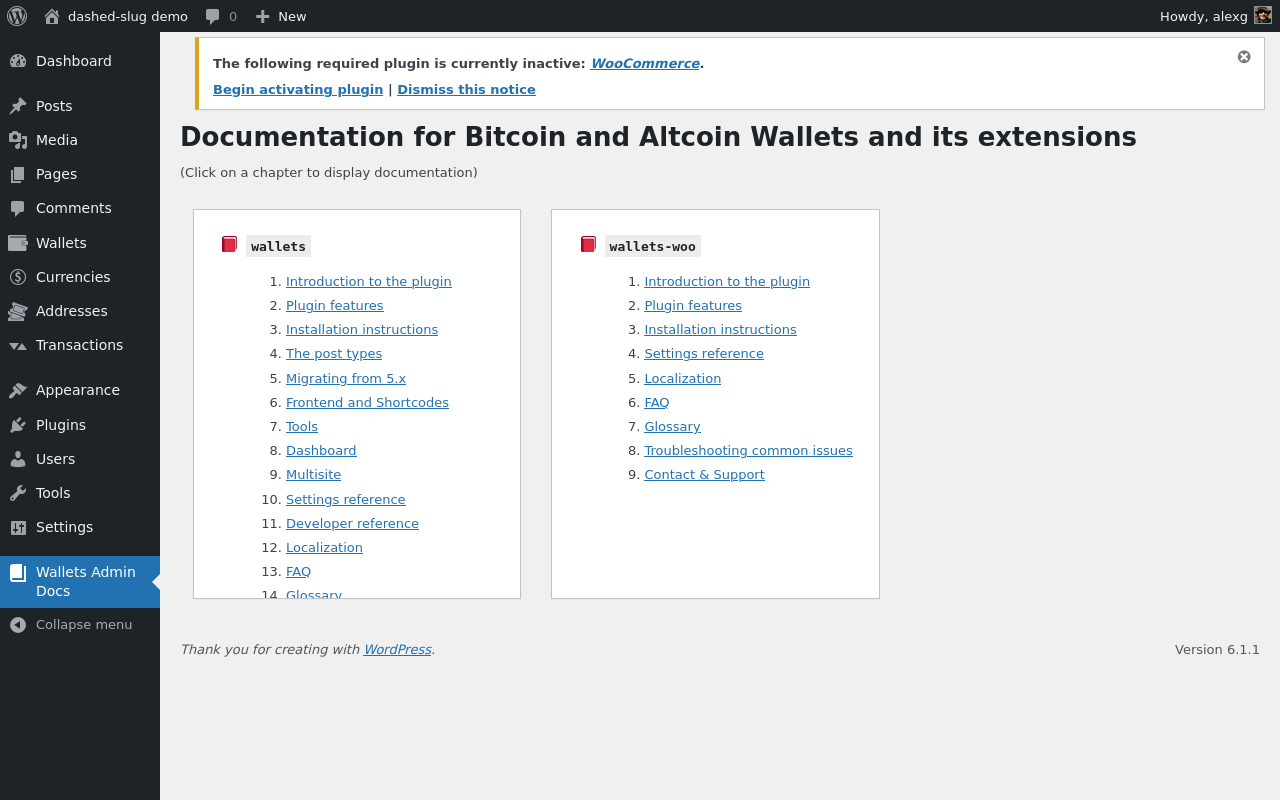Select the Posts pushpin icon
The width and height of the screenshot is (1280, 800).
[x=18, y=106]
